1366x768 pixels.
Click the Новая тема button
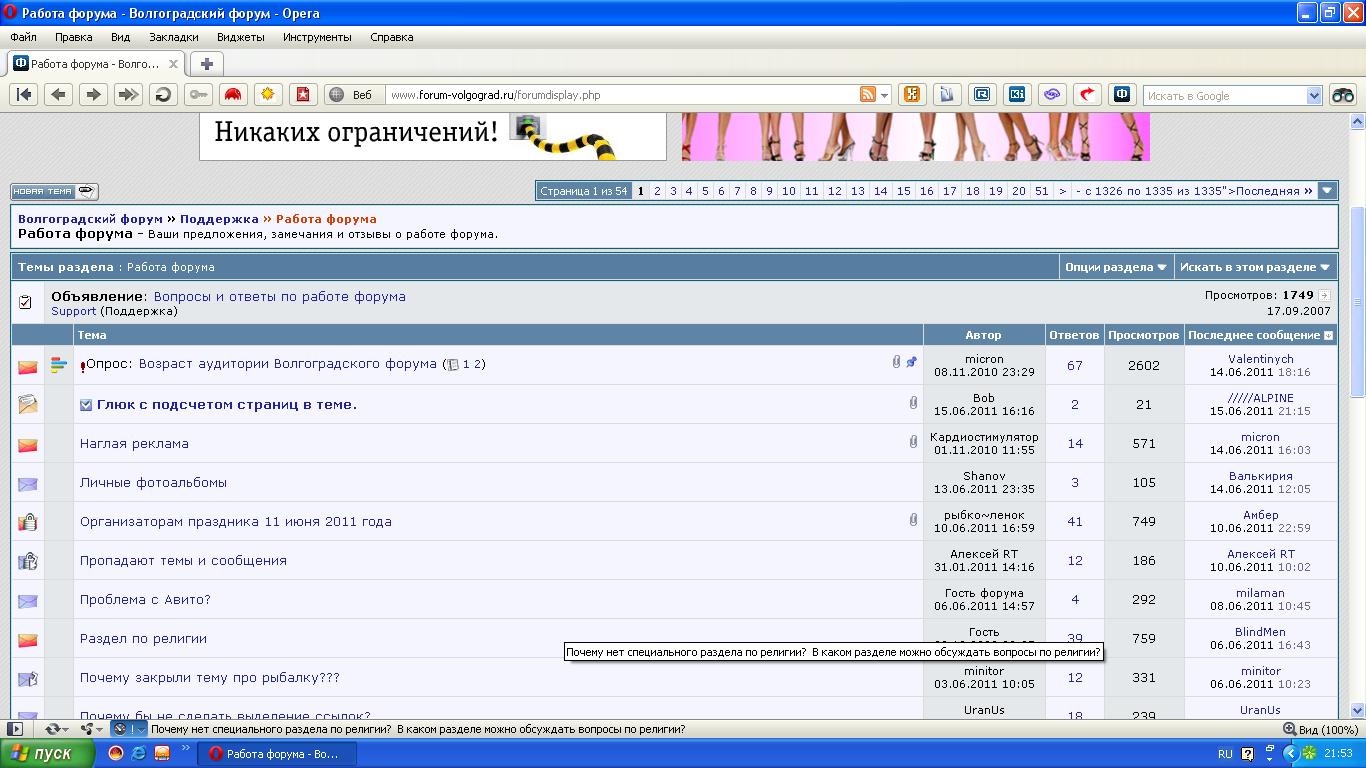tap(54, 191)
